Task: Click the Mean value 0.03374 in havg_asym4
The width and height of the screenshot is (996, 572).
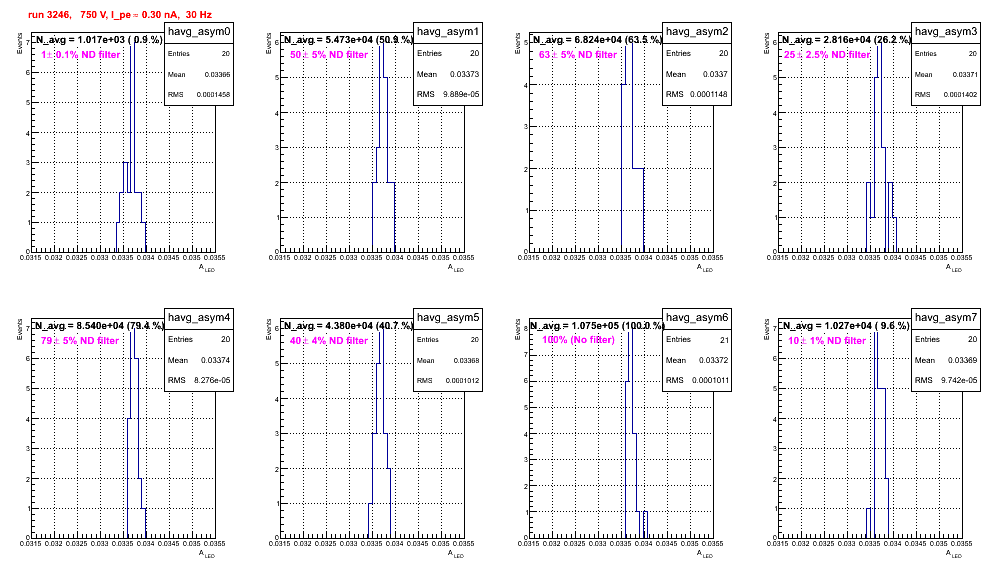Action: click(x=215, y=360)
